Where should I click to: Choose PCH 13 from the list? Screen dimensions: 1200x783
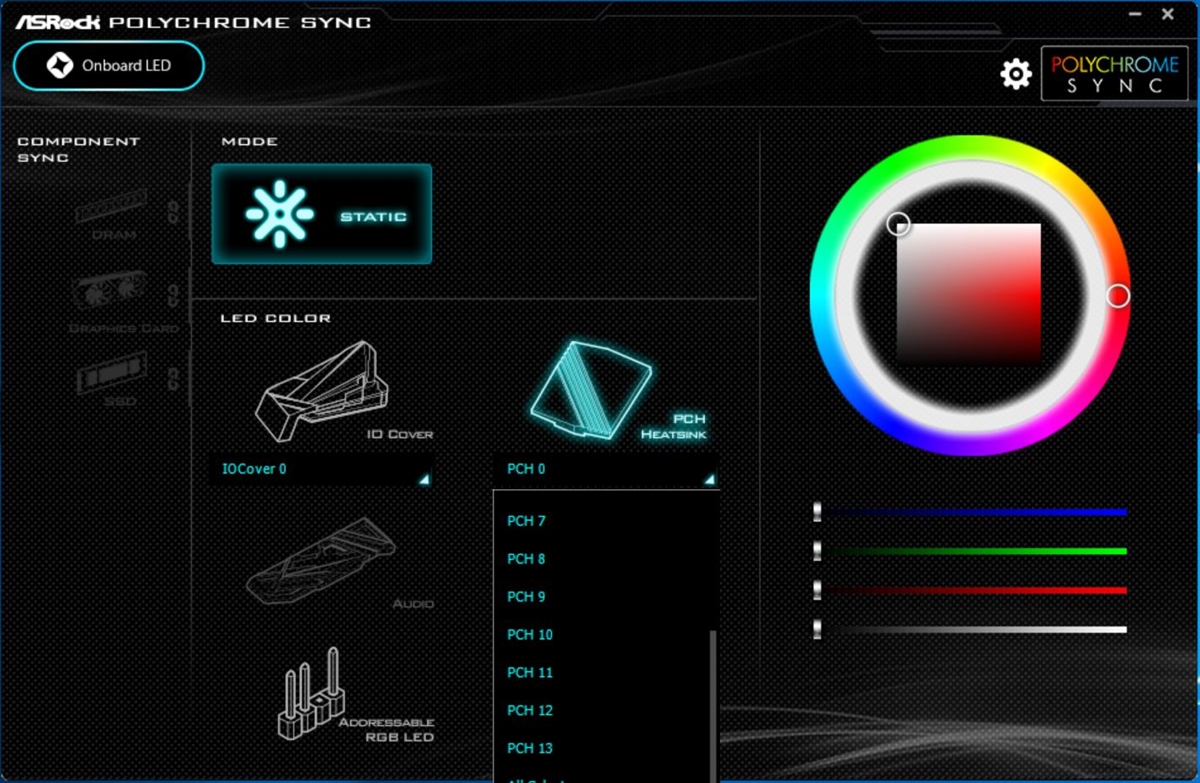(x=529, y=749)
